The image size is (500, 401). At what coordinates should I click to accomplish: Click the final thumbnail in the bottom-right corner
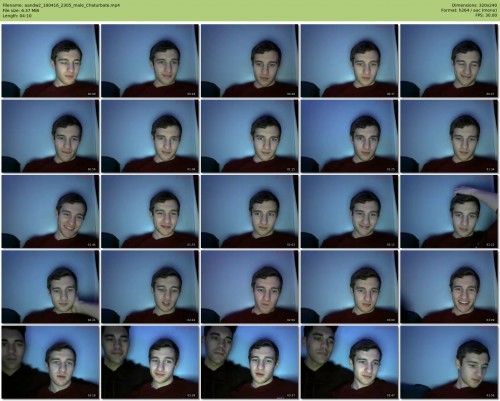tap(449, 362)
